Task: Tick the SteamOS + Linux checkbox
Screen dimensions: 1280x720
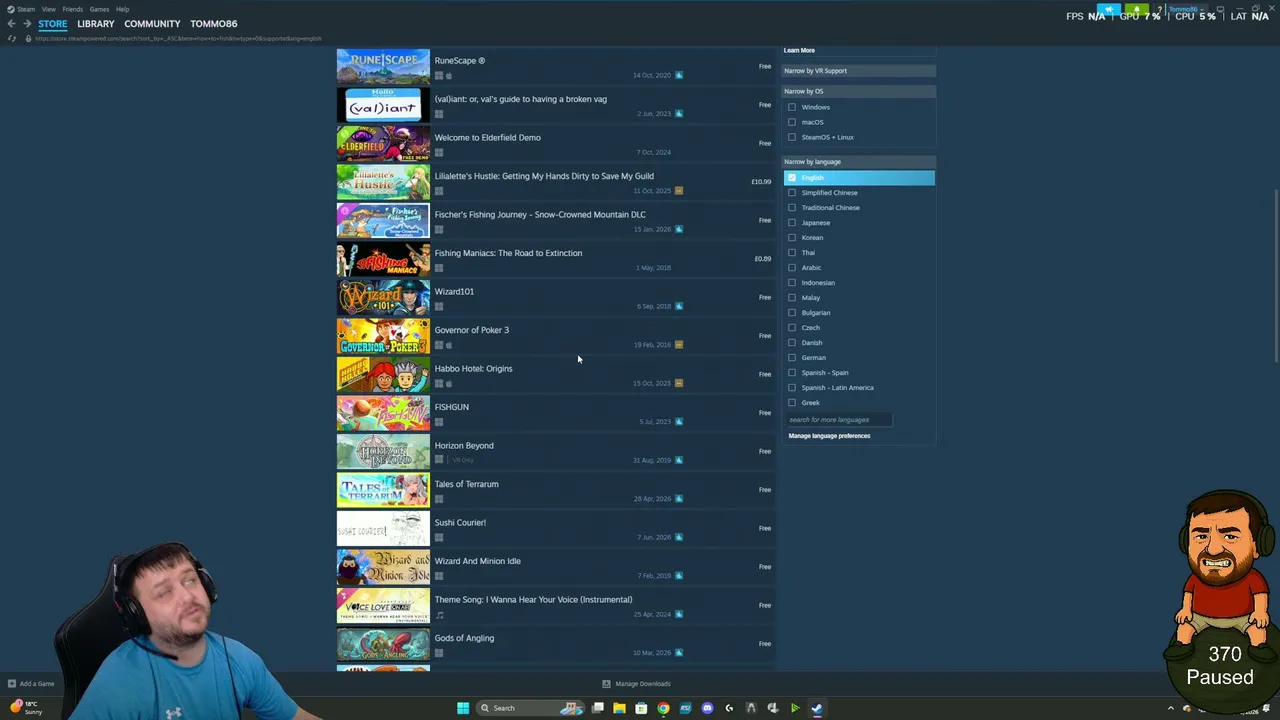Action: [792, 137]
